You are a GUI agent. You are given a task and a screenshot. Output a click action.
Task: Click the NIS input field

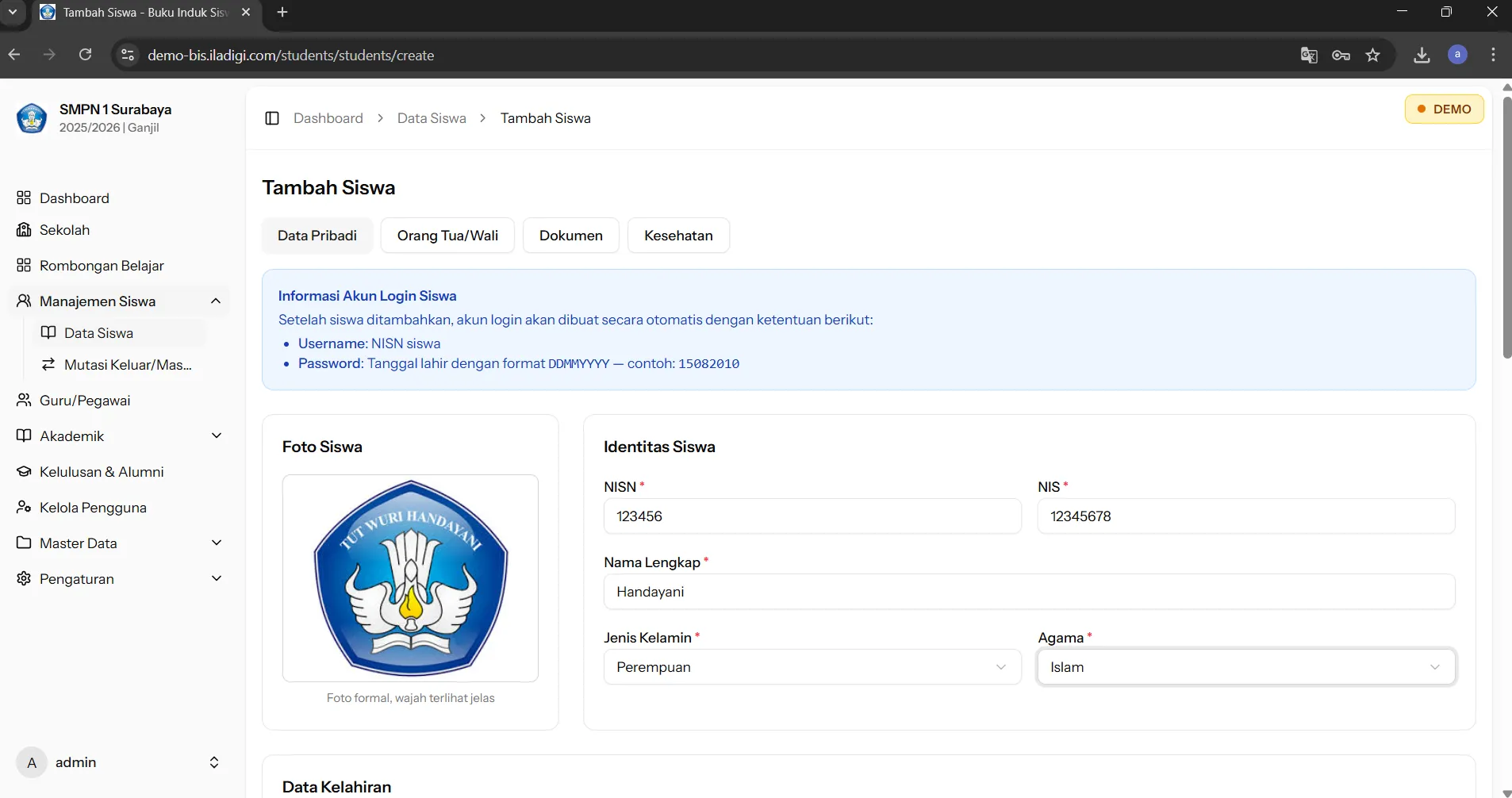point(1246,516)
